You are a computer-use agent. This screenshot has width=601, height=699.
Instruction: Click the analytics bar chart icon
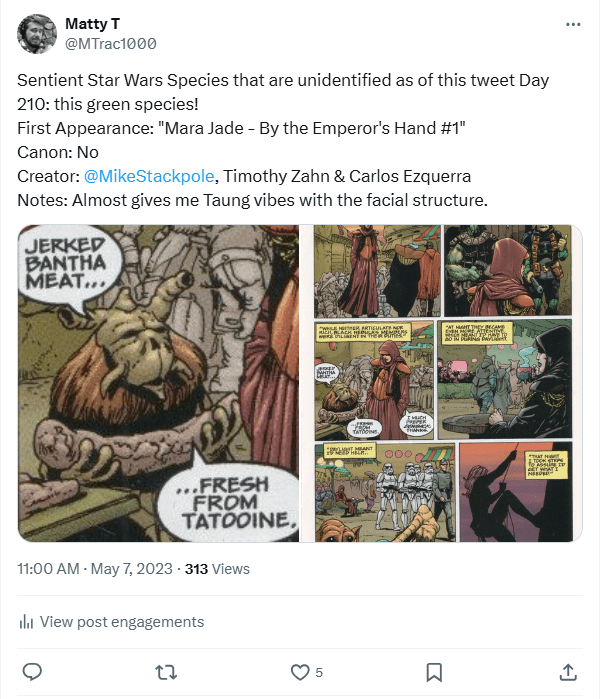point(26,622)
